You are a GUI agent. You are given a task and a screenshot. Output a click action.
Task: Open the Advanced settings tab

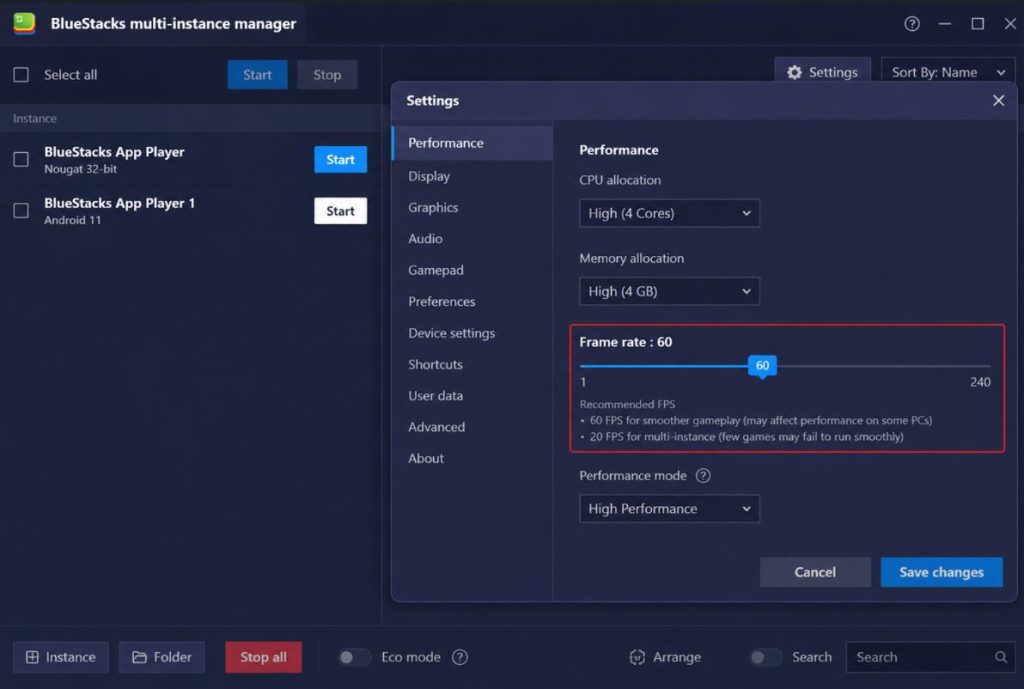[x=472, y=426]
